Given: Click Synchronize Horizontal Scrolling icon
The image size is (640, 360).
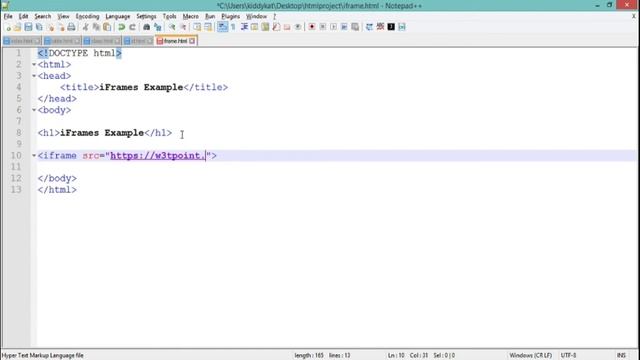Looking at the screenshot, I should pos(208,27).
